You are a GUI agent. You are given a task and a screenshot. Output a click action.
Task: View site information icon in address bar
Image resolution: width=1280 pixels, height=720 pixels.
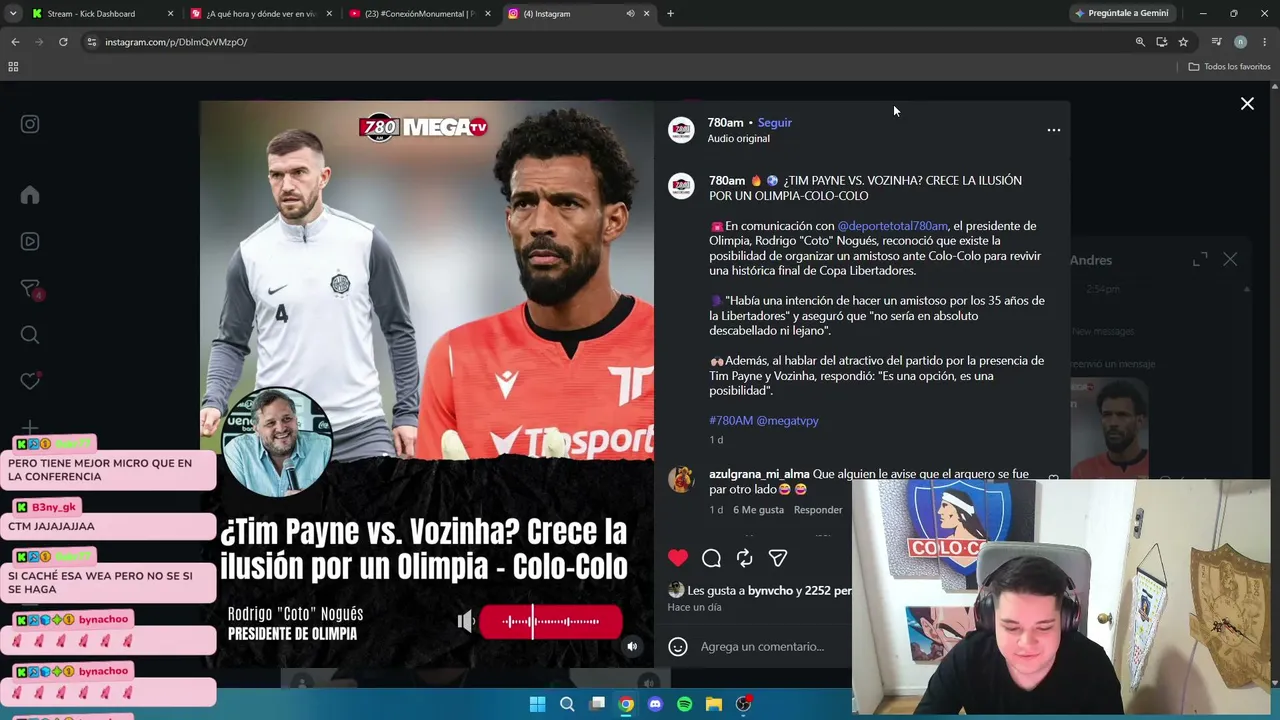coord(92,42)
